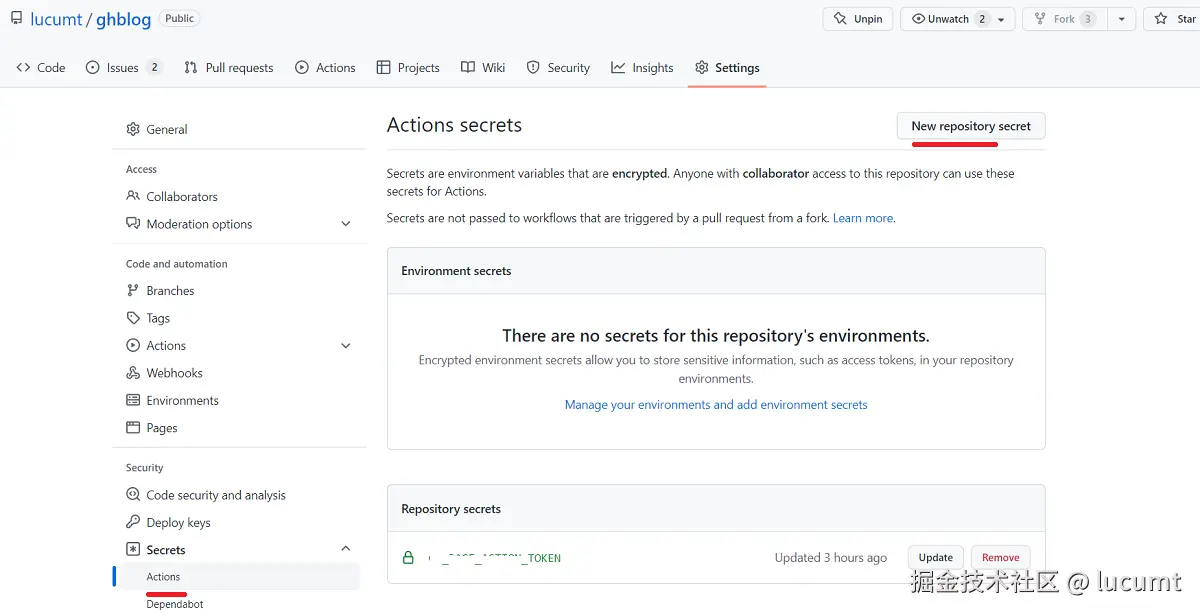Open the ghblog repository link

[124, 19]
